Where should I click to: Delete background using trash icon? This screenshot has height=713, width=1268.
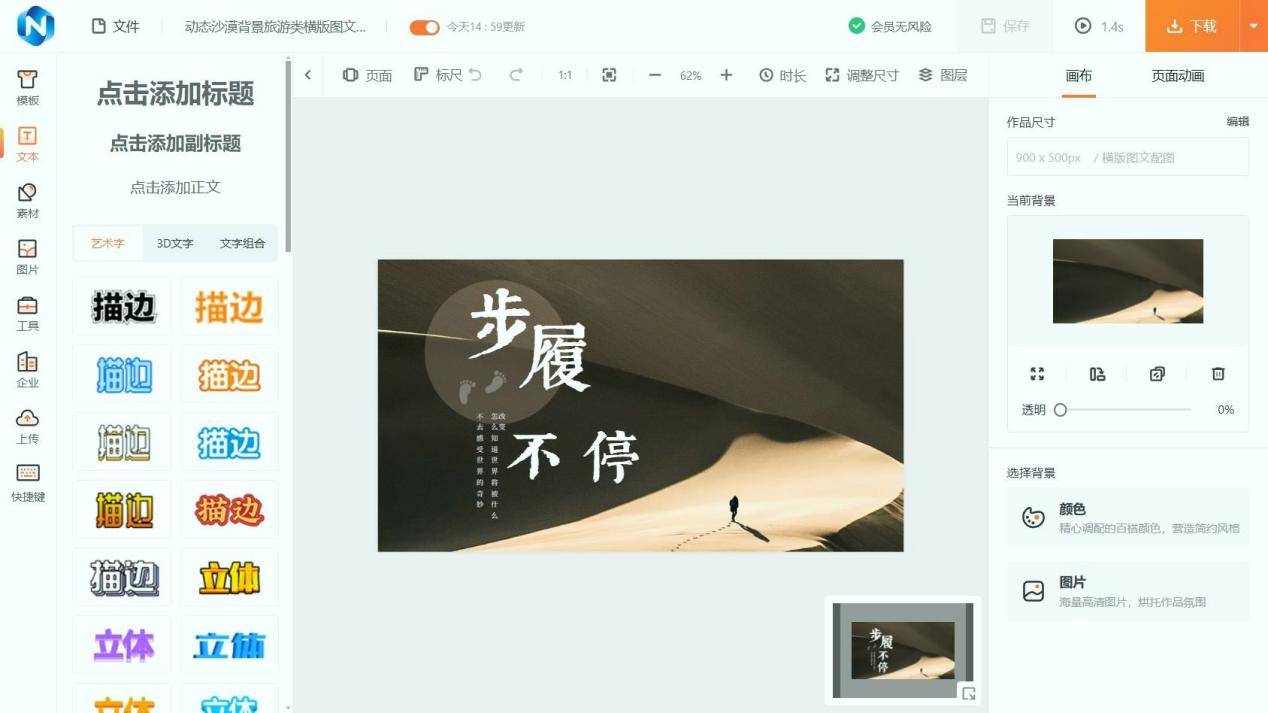pos(1217,373)
